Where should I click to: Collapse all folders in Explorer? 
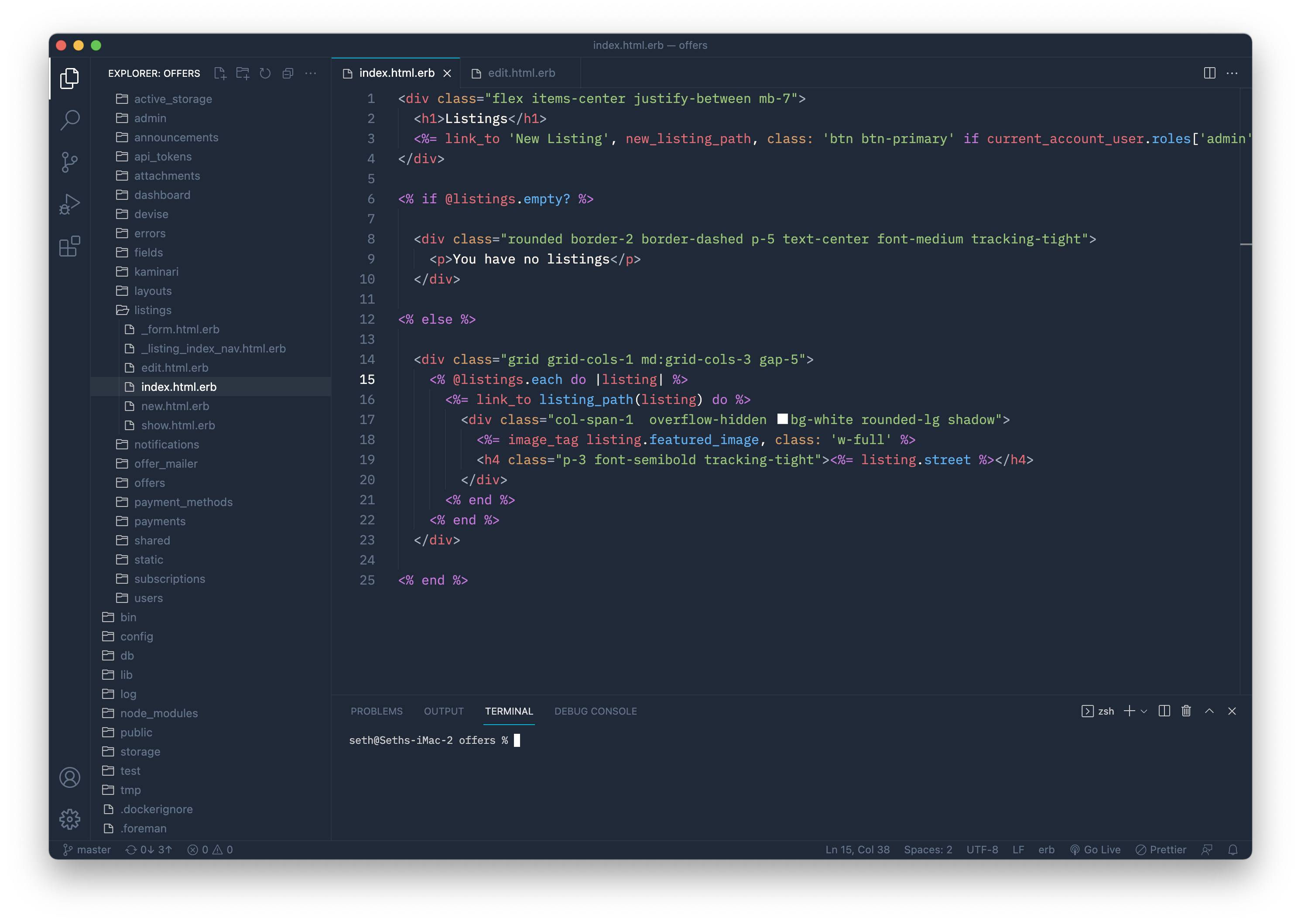288,73
